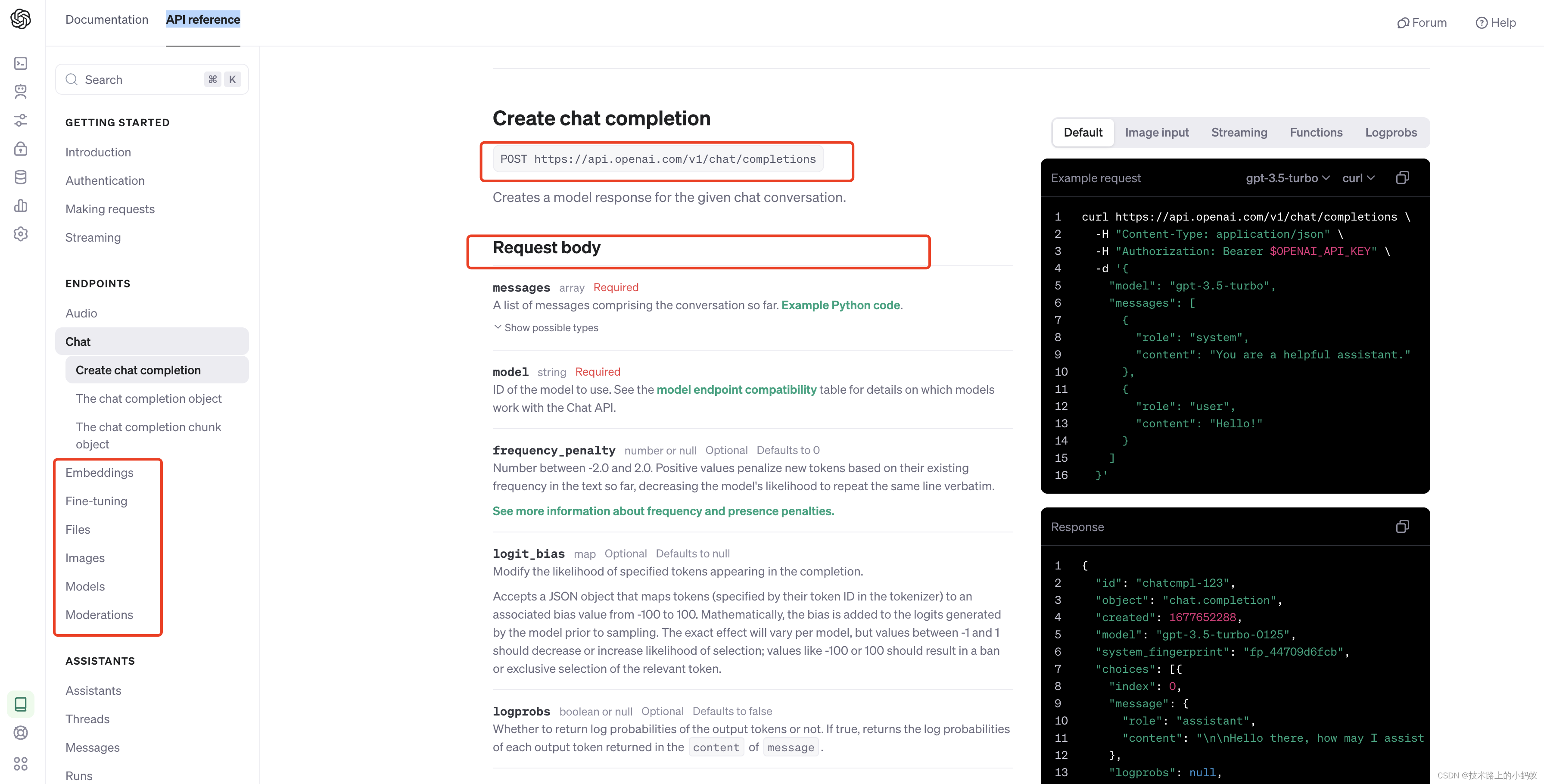The image size is (1544, 784).
Task: Open the Settings gear icon
Action: pyautogui.click(x=20, y=234)
